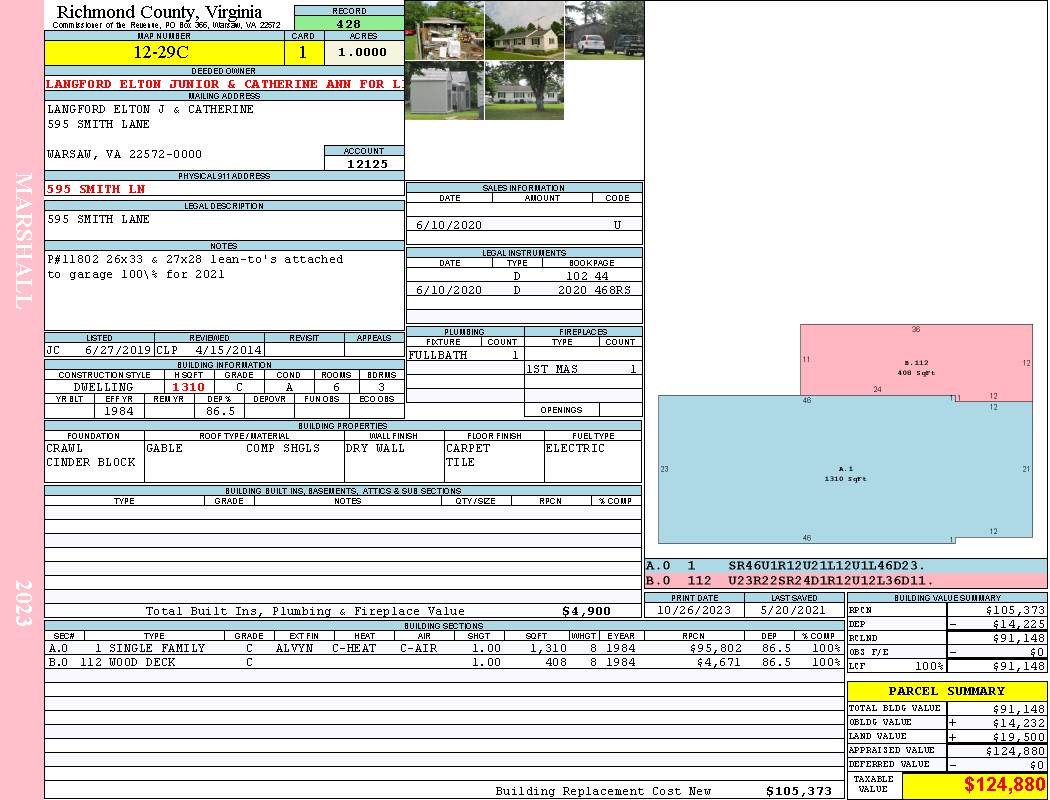Viewport: 1050px width, 800px height.
Task: Click the floor finish TILE
Action: (461, 462)
